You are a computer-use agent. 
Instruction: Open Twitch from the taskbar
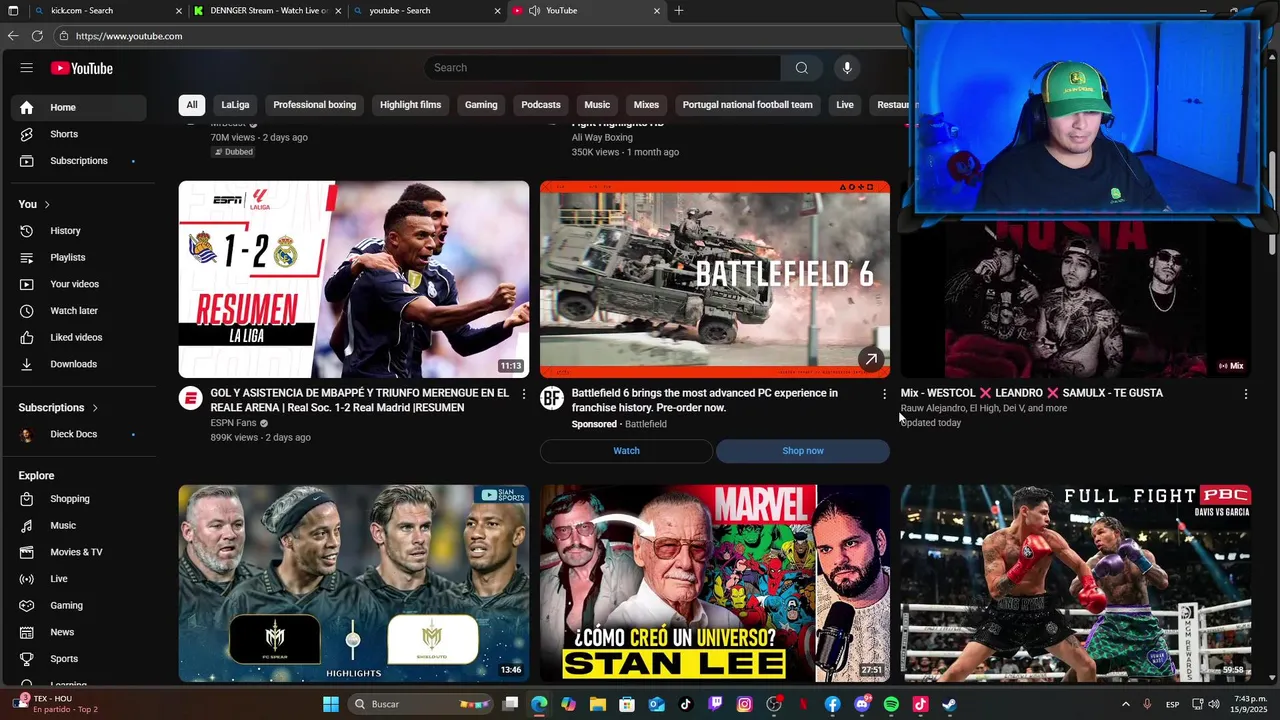point(715,704)
